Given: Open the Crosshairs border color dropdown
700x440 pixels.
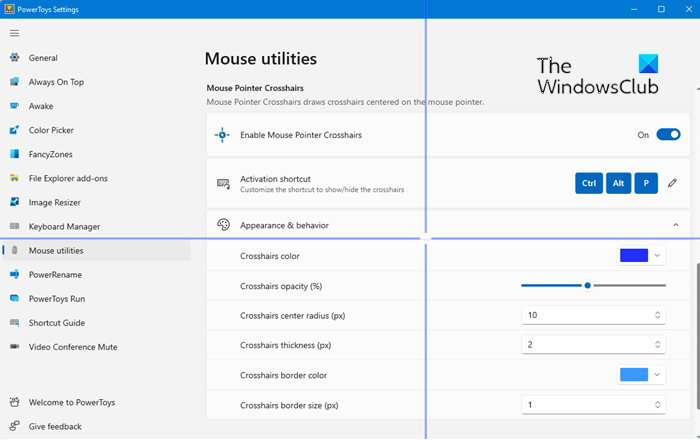Looking at the screenshot, I should (x=642, y=375).
